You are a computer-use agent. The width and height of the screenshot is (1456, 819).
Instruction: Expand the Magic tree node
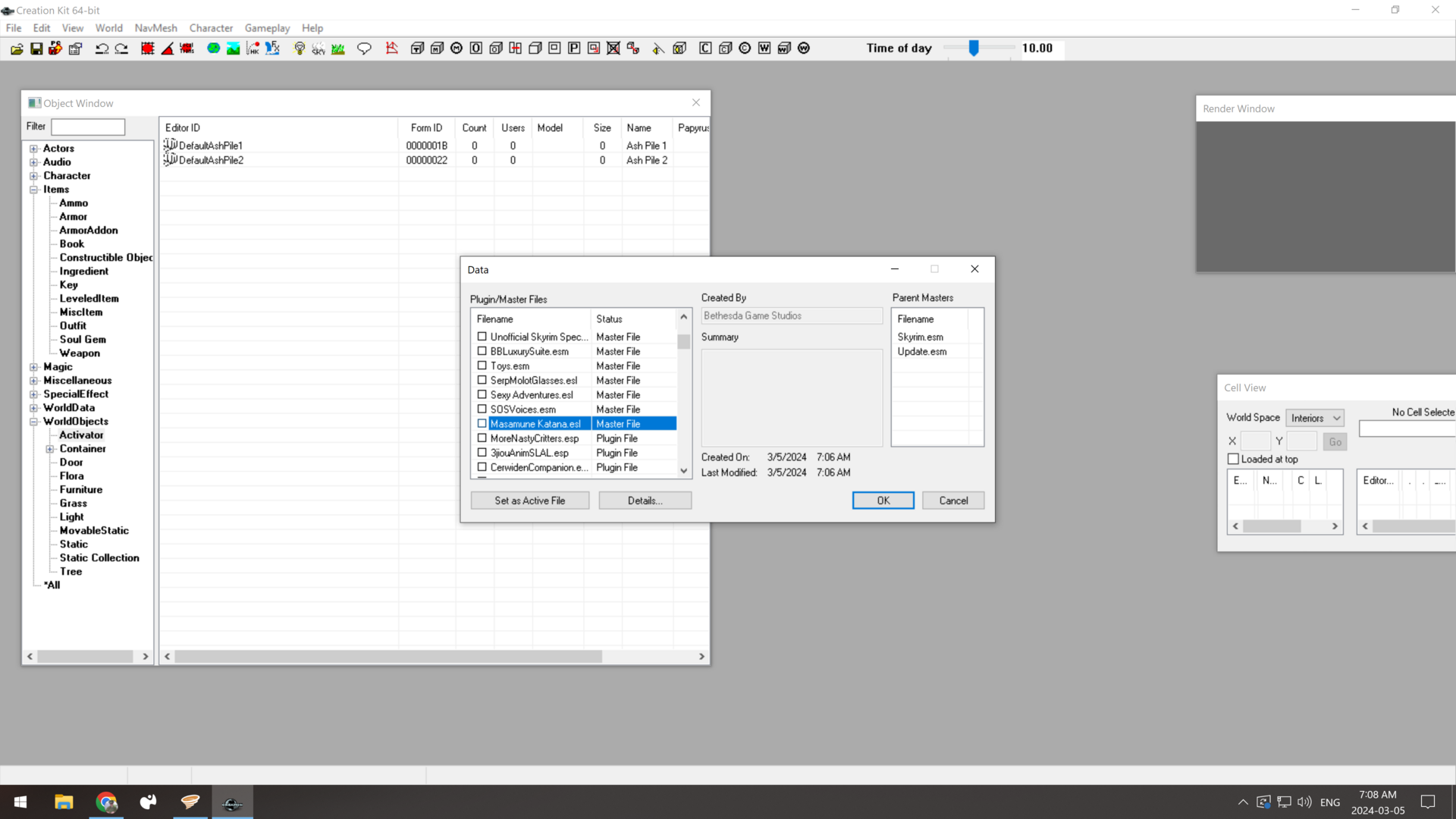pos(33,367)
